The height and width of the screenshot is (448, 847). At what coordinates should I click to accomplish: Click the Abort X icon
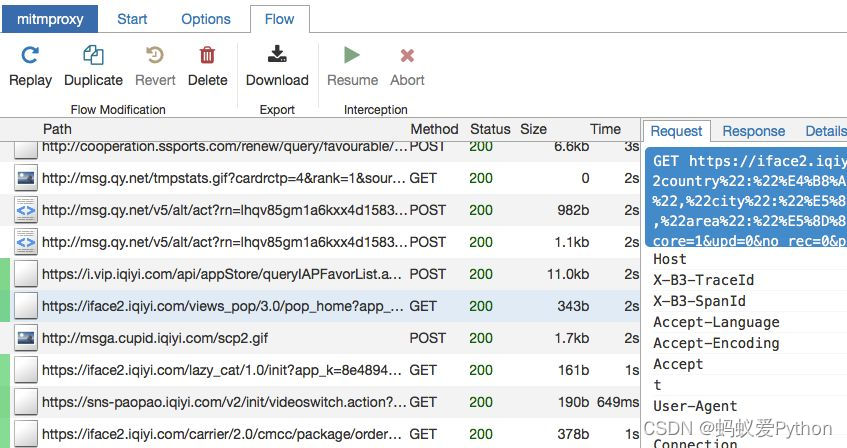tap(407, 56)
